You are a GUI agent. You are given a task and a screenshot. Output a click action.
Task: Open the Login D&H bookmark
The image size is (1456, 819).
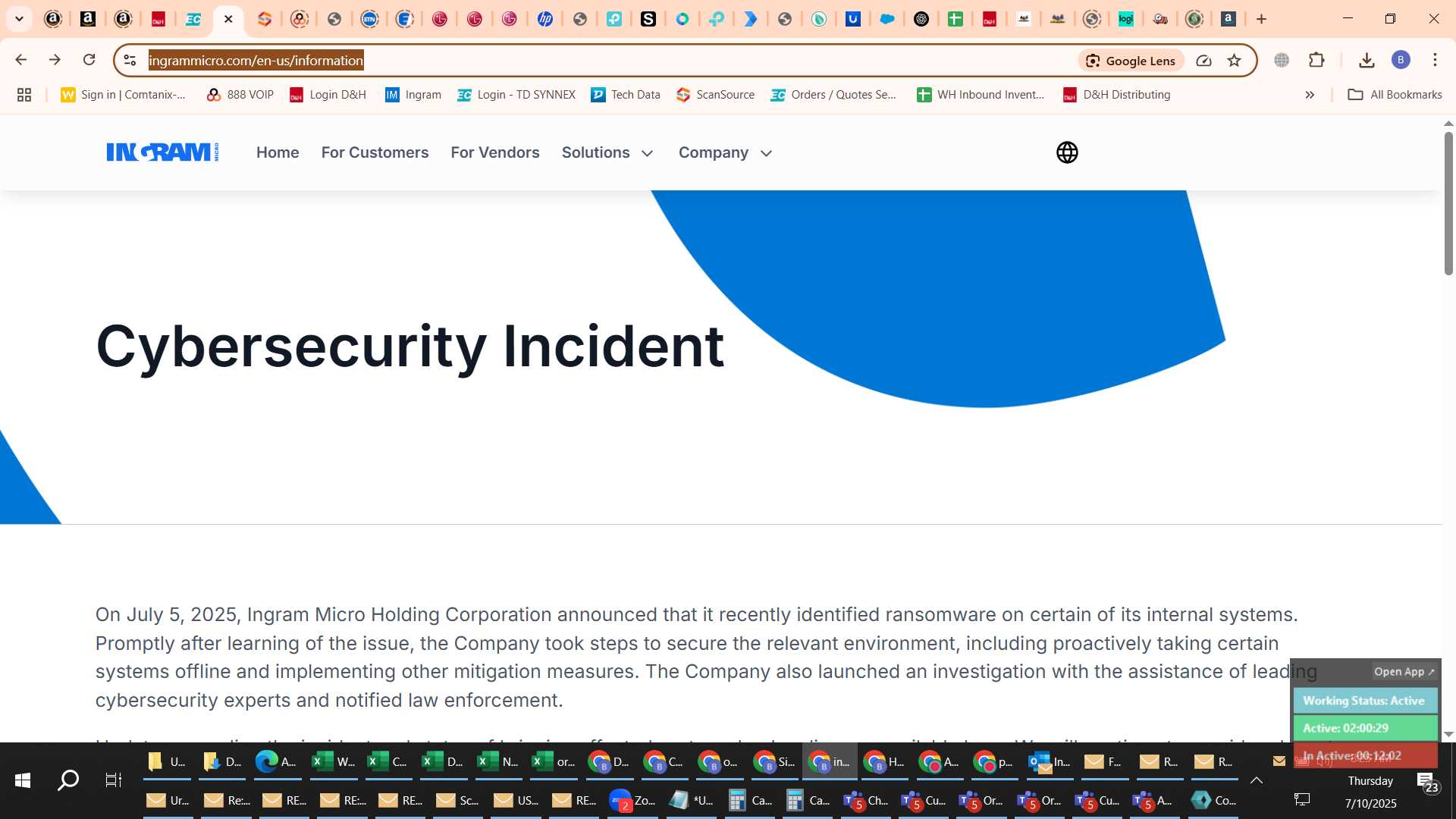328,95
